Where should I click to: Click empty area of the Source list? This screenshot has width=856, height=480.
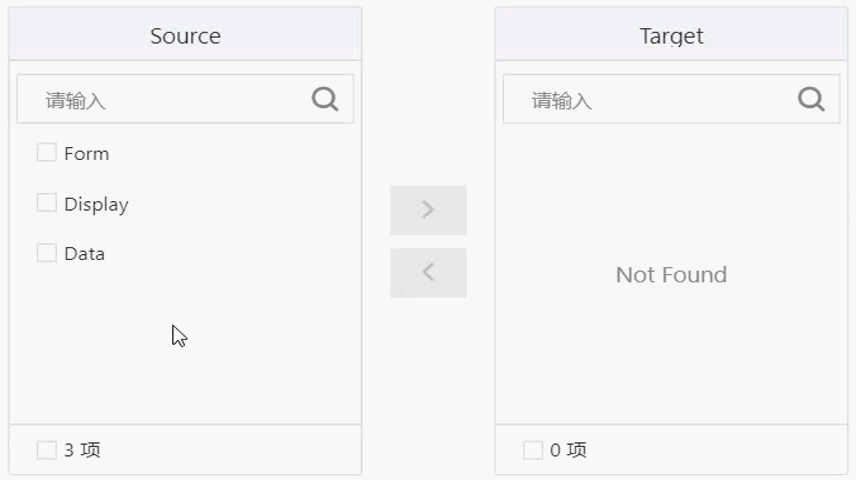[x=185, y=349]
